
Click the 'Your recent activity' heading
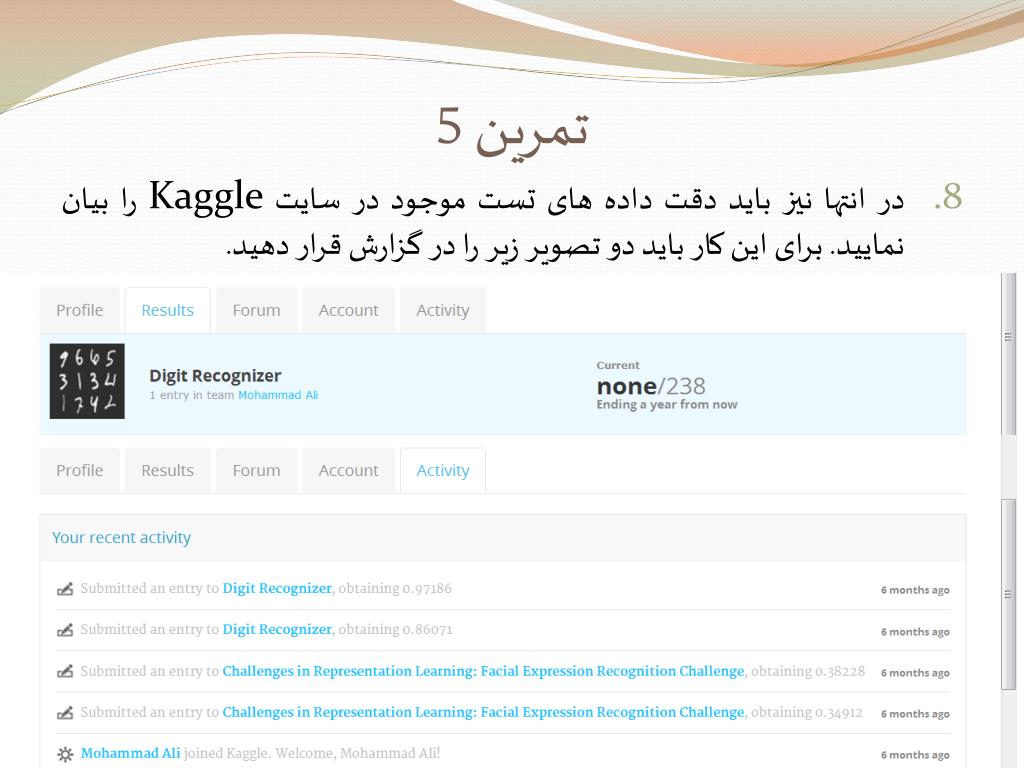pyautogui.click(x=121, y=537)
